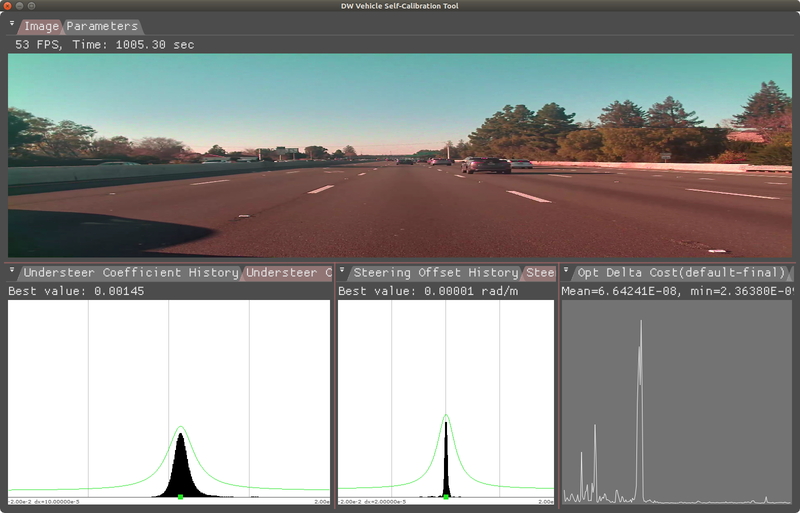Click the DW Vehicle Self-Calibration Tool title bar
The image size is (800, 513).
click(400, 6)
